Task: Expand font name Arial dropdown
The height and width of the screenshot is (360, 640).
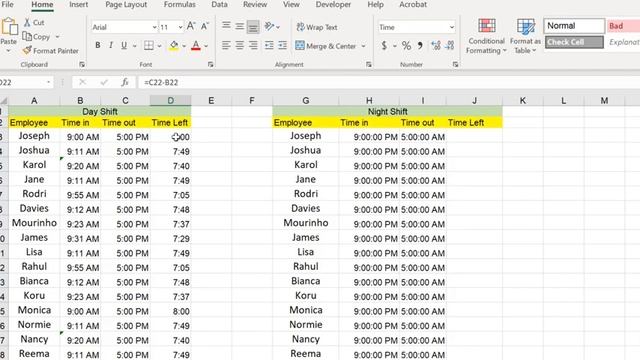Action: point(154,27)
